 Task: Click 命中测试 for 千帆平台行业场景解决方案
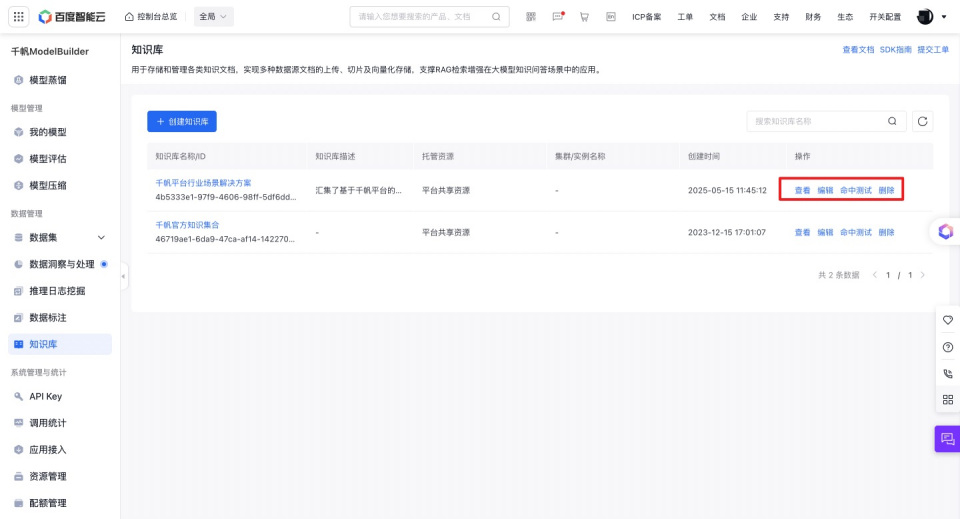pos(856,190)
